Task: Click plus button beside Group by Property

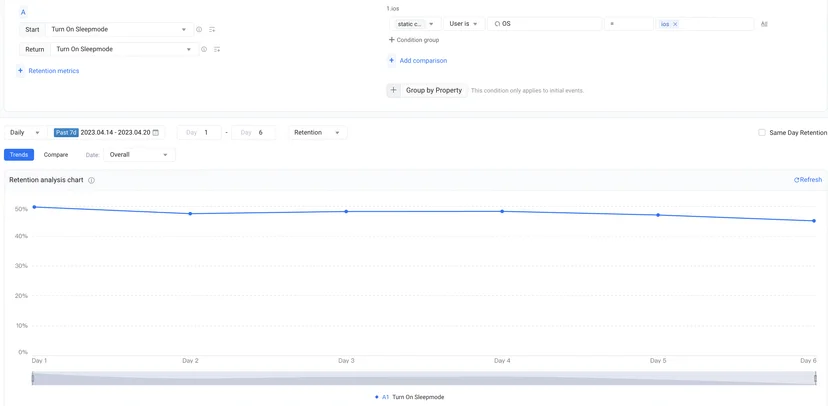Action: click(x=393, y=90)
